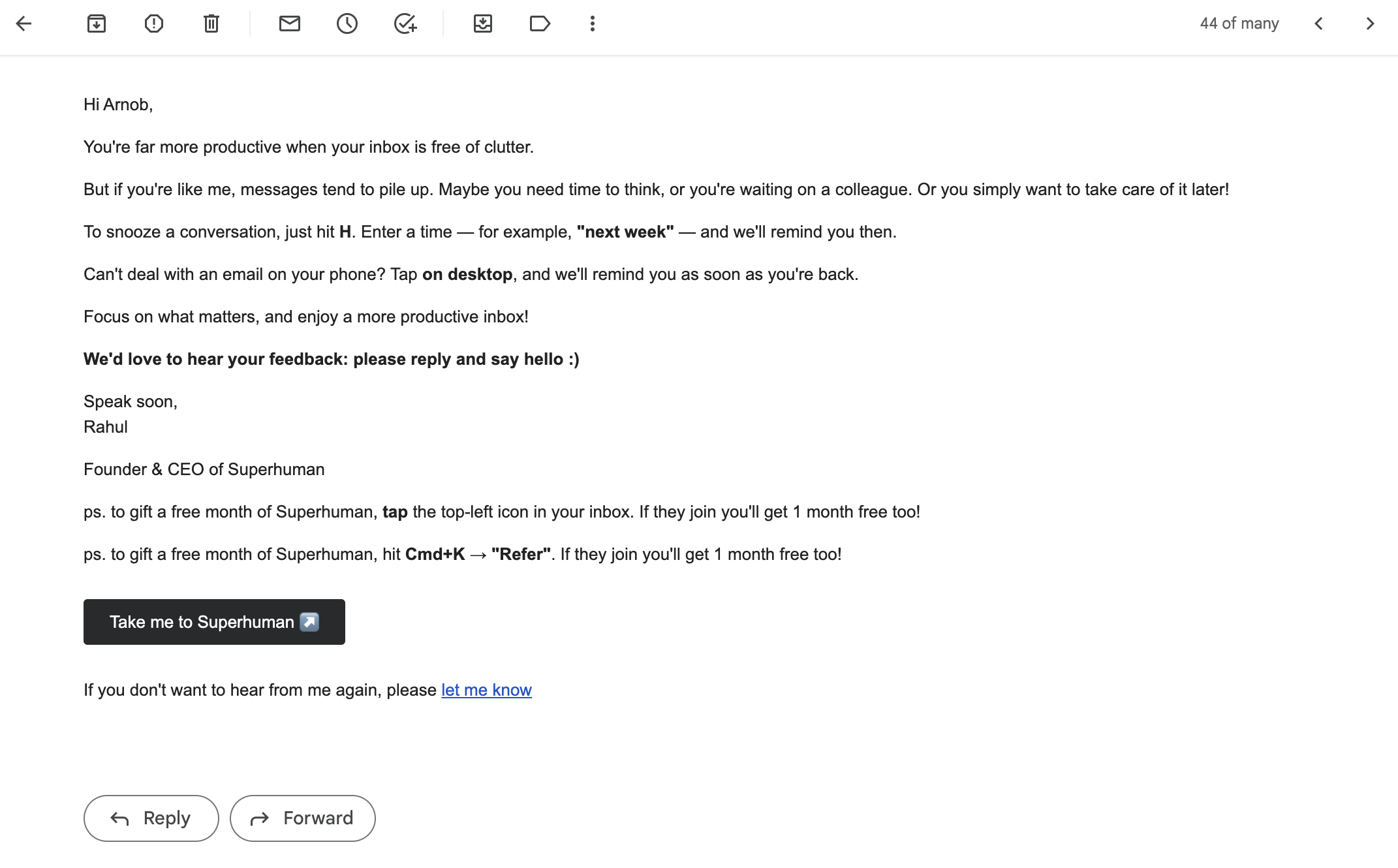1398x868 pixels.
Task: Click the 'Hi Arnob,' greeting line
Action: coord(118,104)
